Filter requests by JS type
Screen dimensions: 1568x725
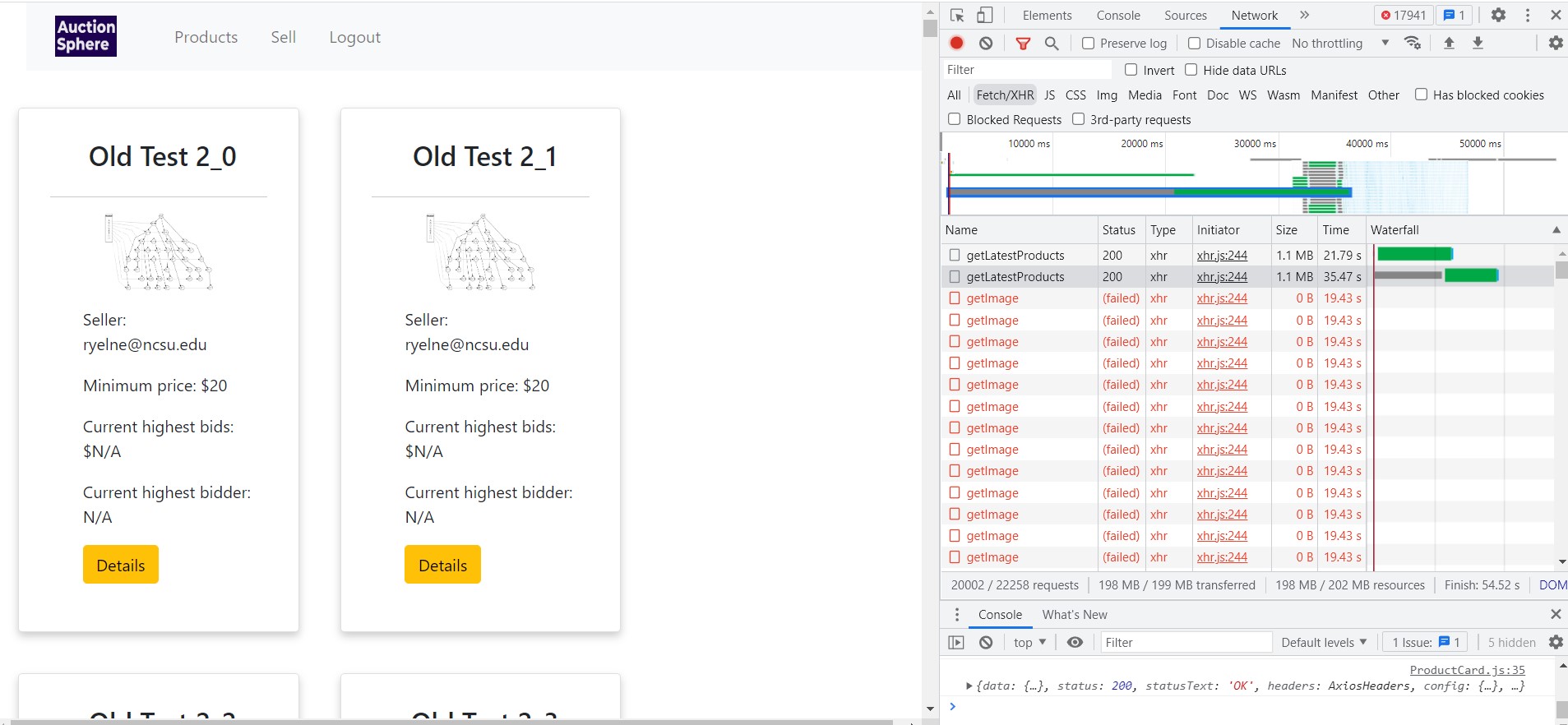[x=1049, y=95]
